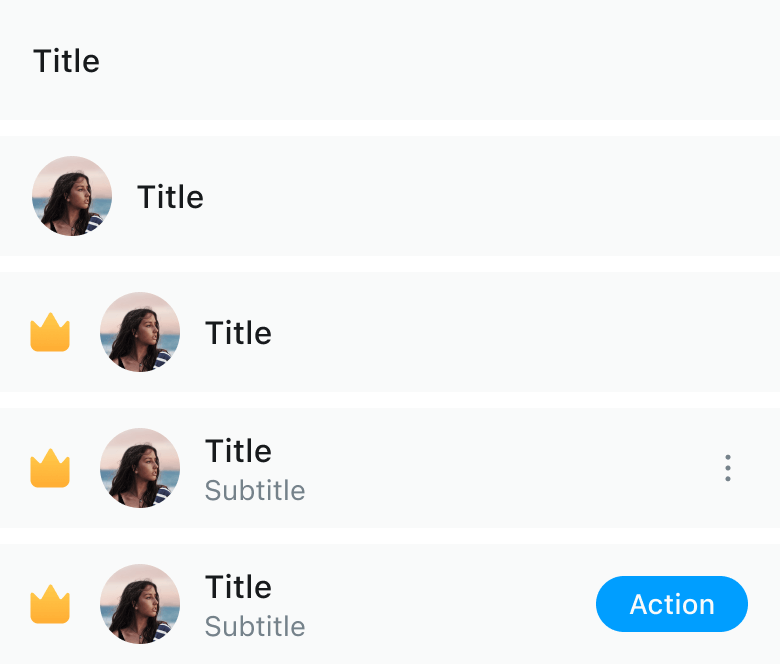The image size is (780, 664).
Task: Click the avatar in the crown row without subtitle
Action: click(x=140, y=332)
